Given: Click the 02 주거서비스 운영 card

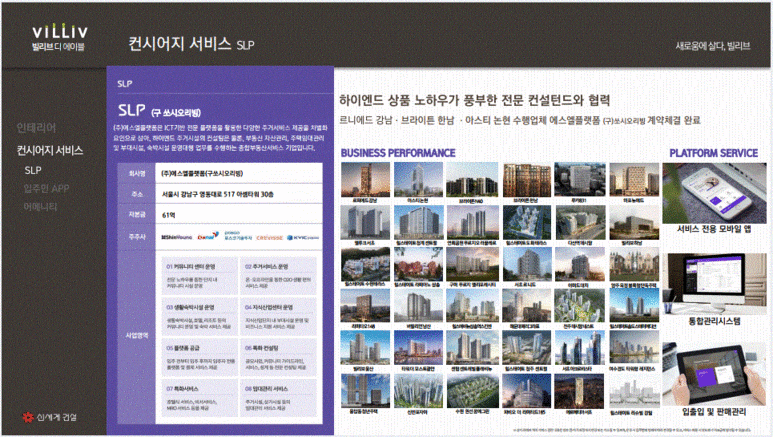Looking at the screenshot, I should (x=278, y=276).
